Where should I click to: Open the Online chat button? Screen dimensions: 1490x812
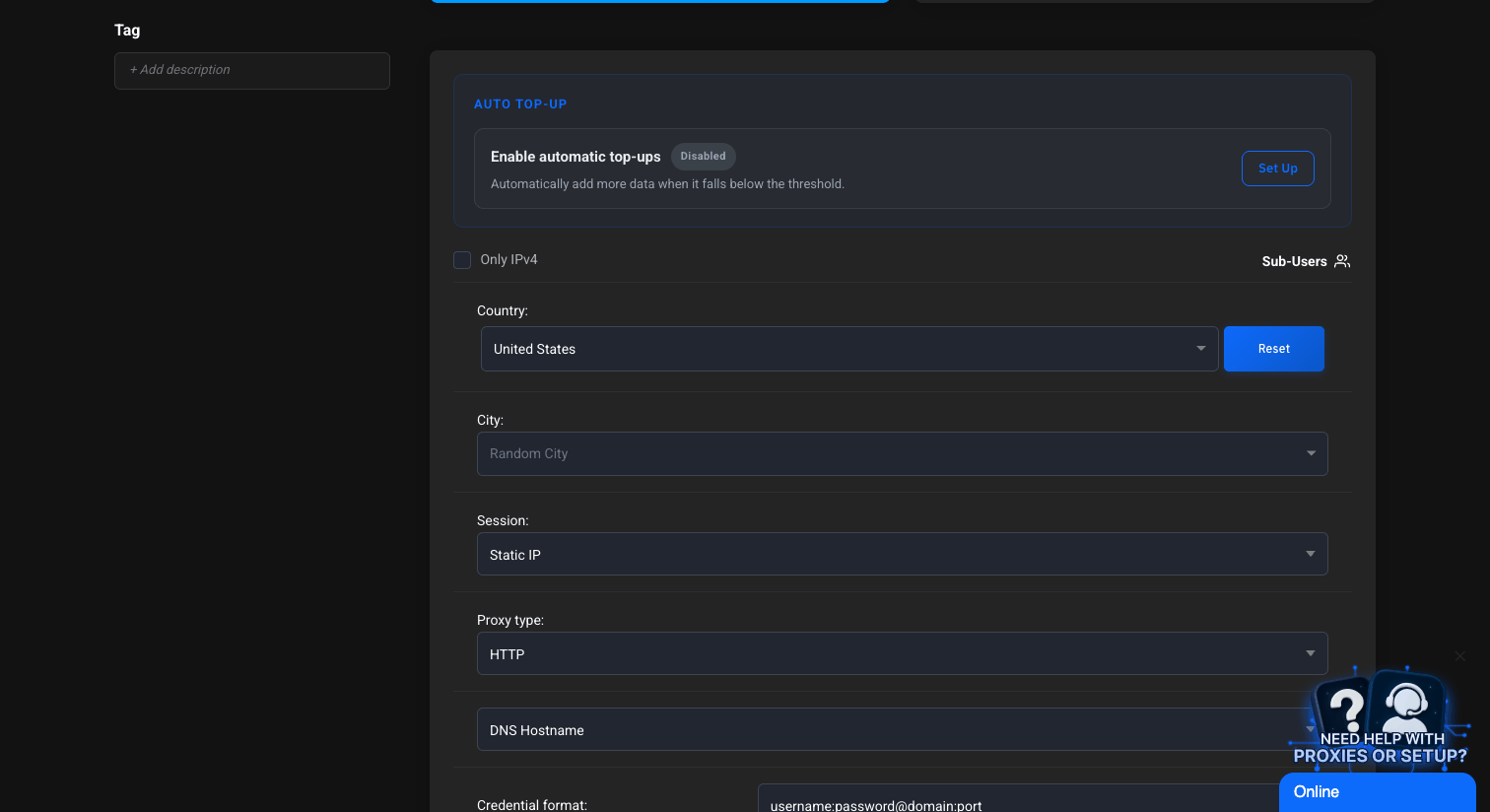pyautogui.click(x=1378, y=792)
